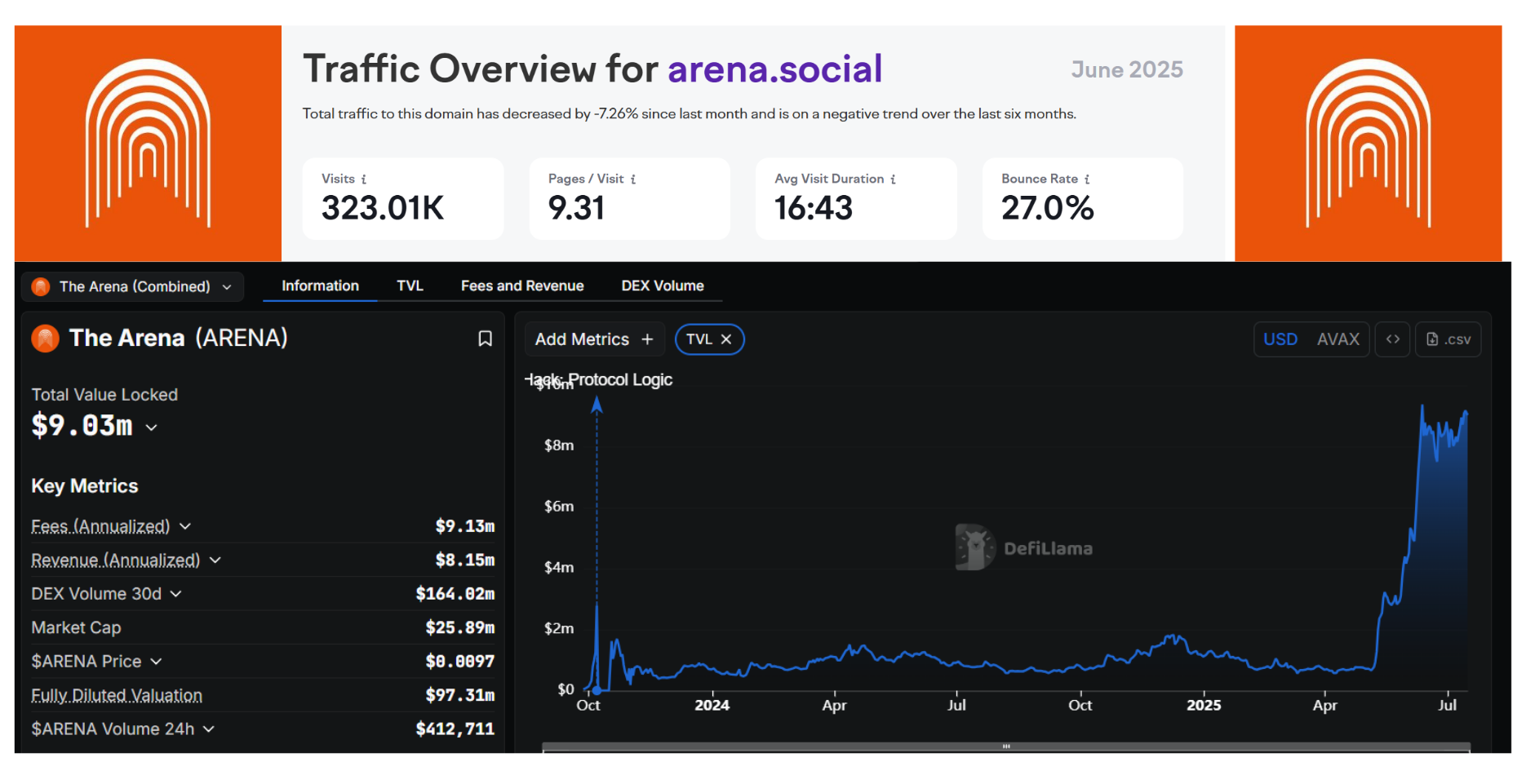Switch to Fees and Revenue tab
The width and height of the screenshot is (1526, 784).
[x=521, y=286]
